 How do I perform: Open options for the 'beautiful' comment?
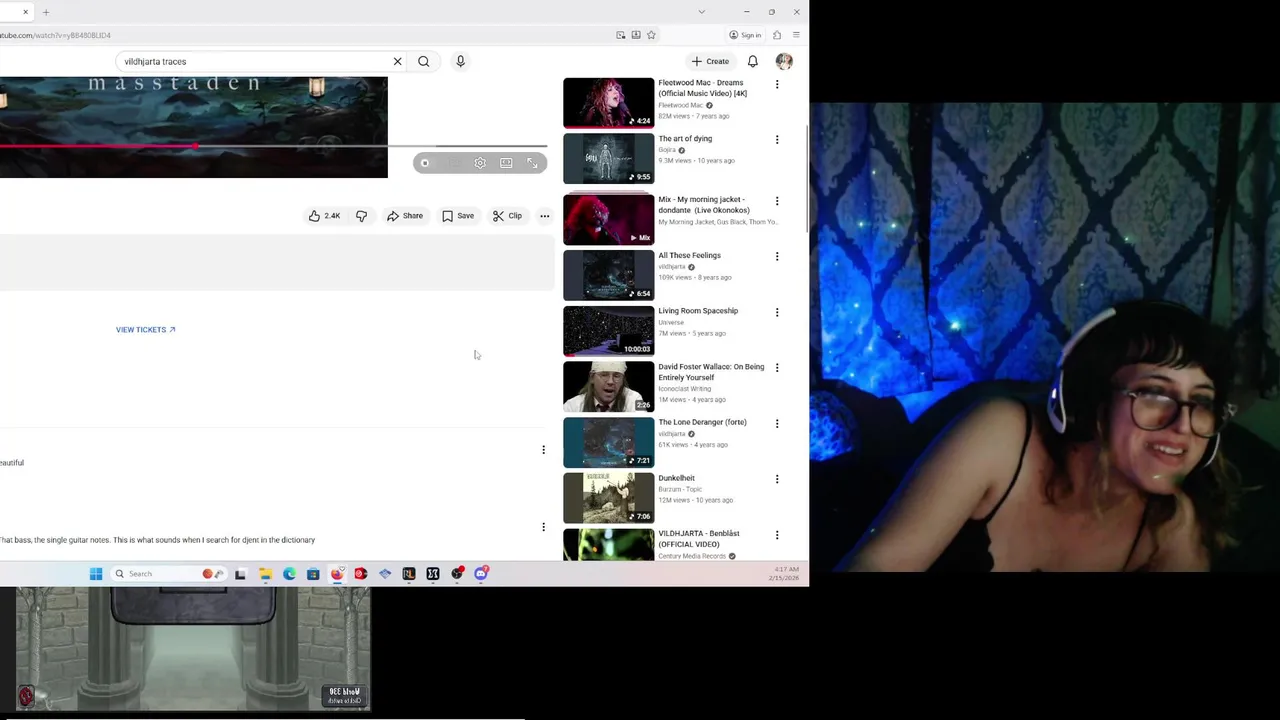(x=543, y=450)
